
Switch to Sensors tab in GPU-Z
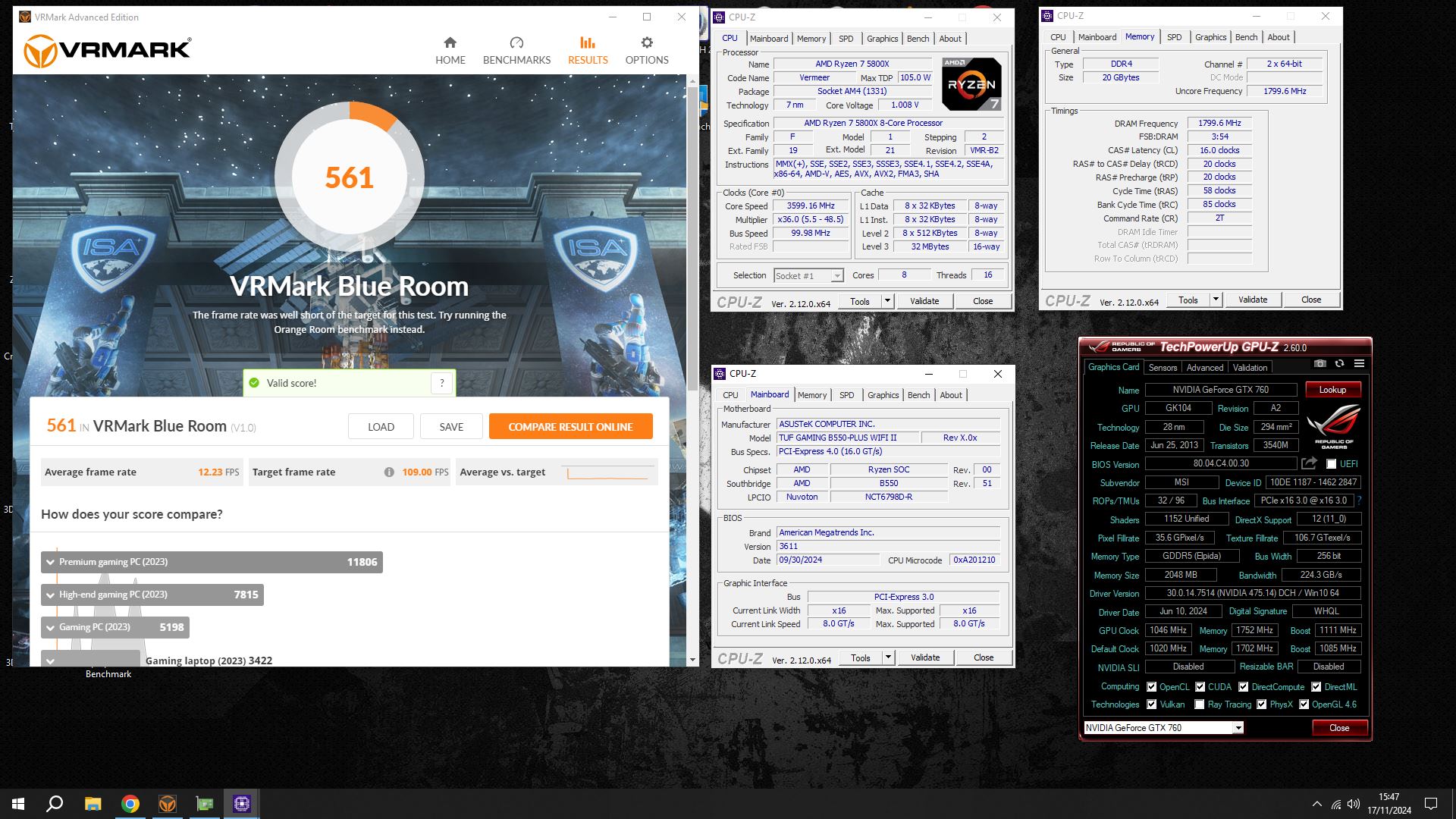(1163, 368)
